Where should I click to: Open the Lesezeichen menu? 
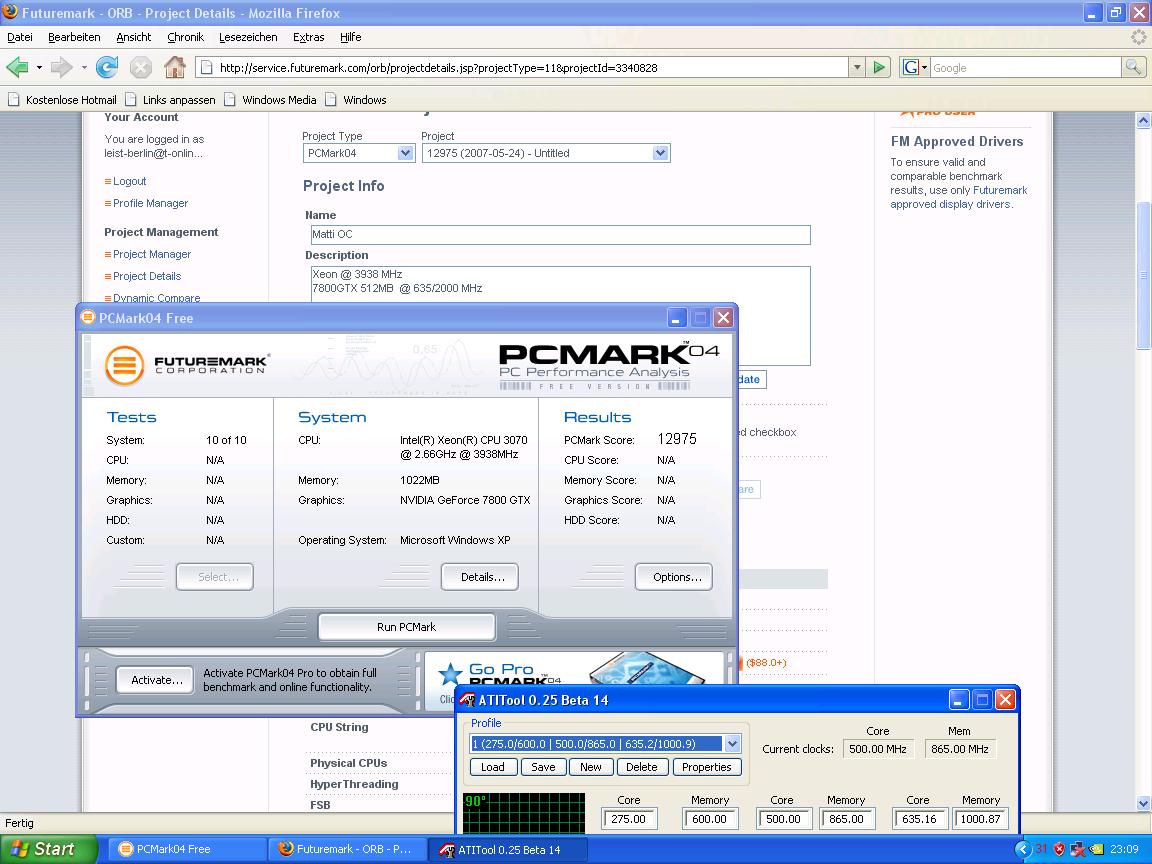point(248,37)
